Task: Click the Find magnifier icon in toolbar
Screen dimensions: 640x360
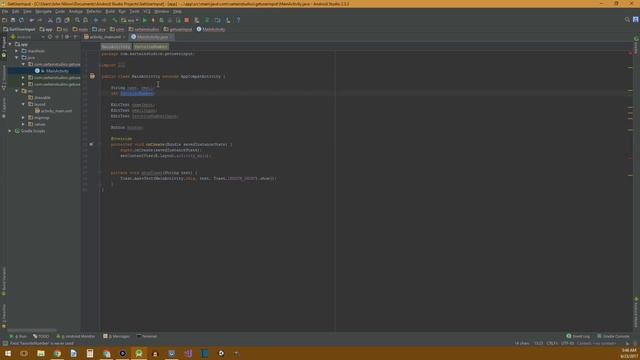Action: [77, 20]
